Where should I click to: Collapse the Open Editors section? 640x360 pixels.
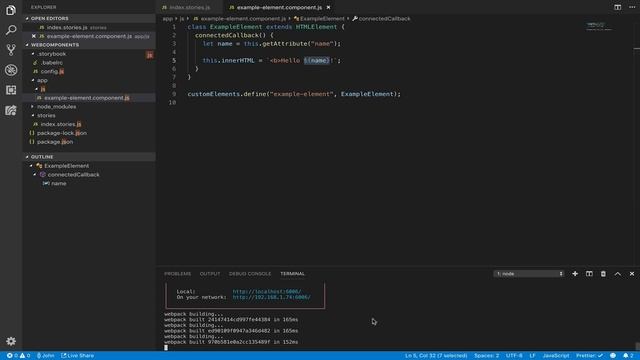coord(27,18)
